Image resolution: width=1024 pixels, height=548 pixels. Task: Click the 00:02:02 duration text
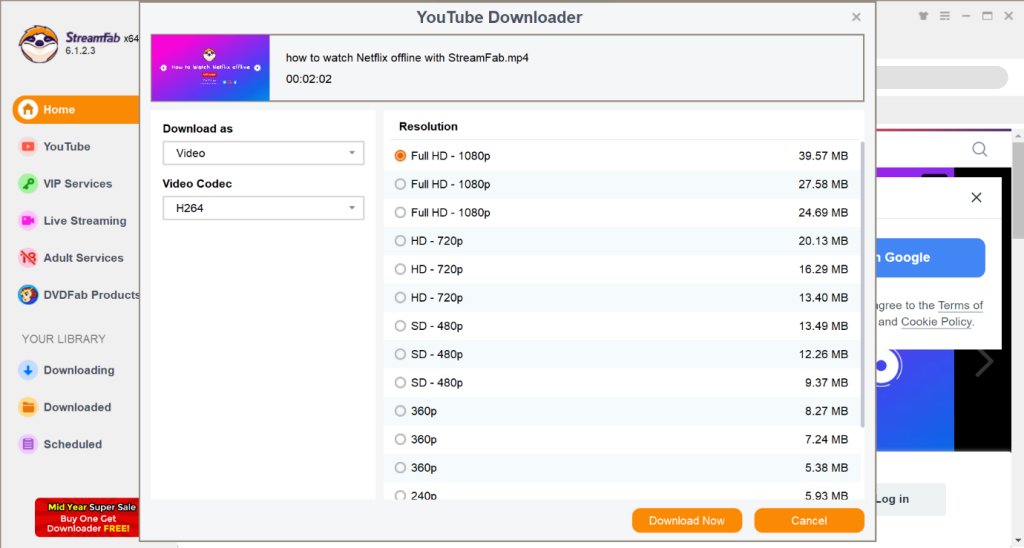(309, 79)
